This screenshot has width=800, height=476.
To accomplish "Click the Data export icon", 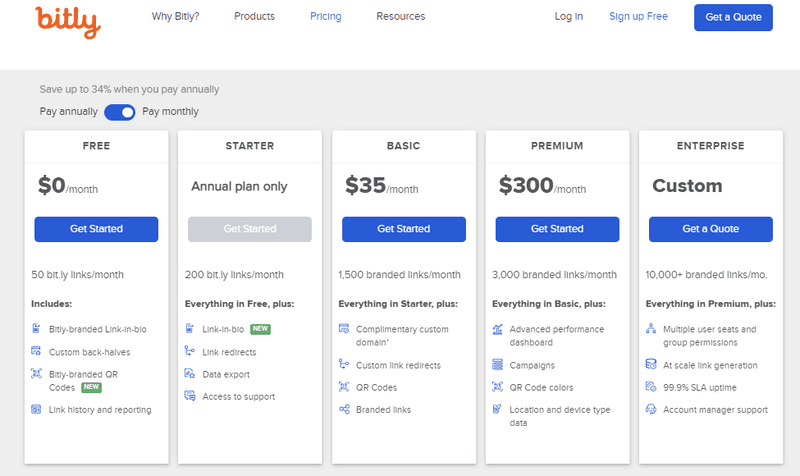I will pyautogui.click(x=190, y=373).
